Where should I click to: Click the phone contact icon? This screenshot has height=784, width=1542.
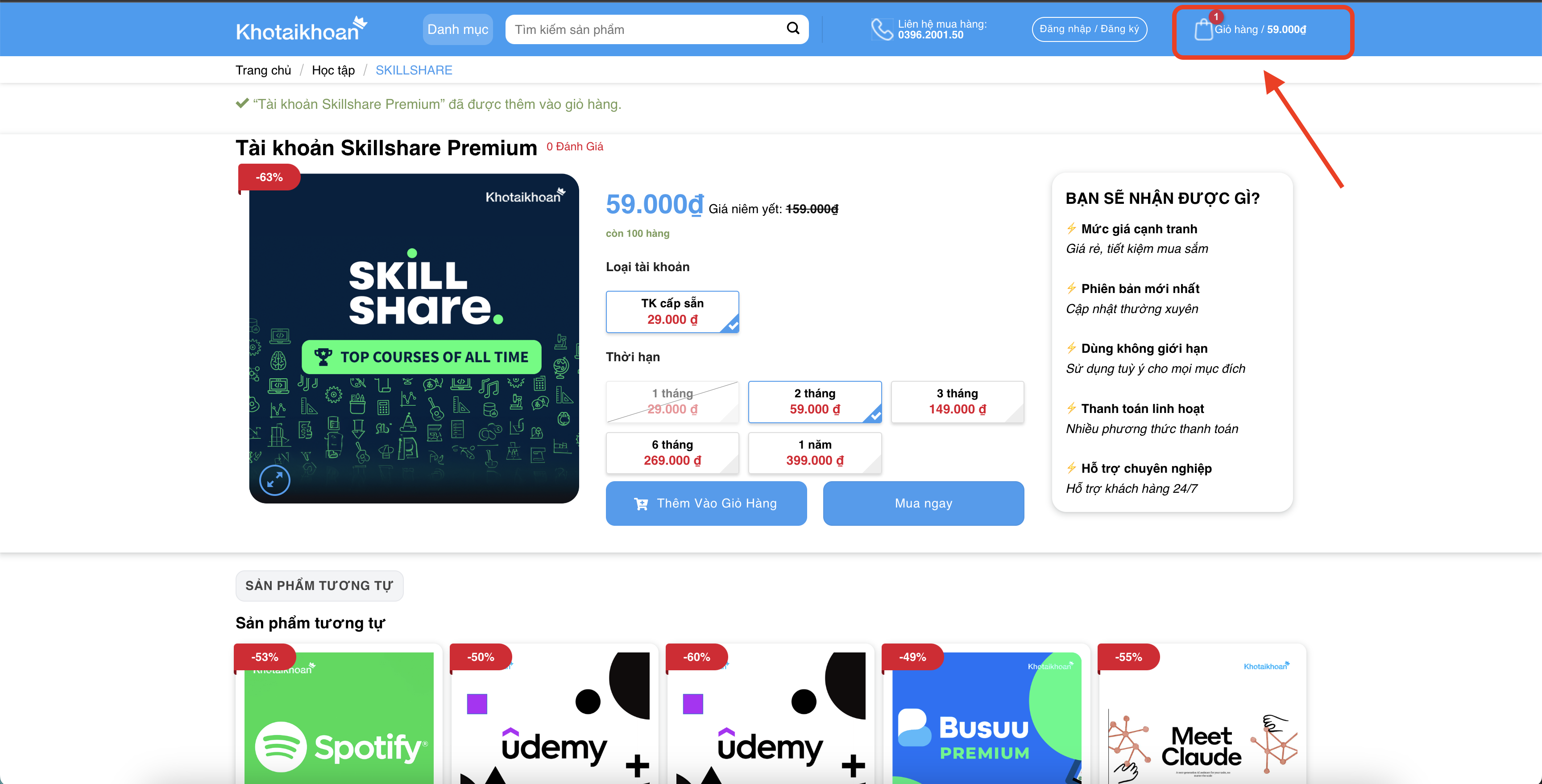(x=881, y=29)
